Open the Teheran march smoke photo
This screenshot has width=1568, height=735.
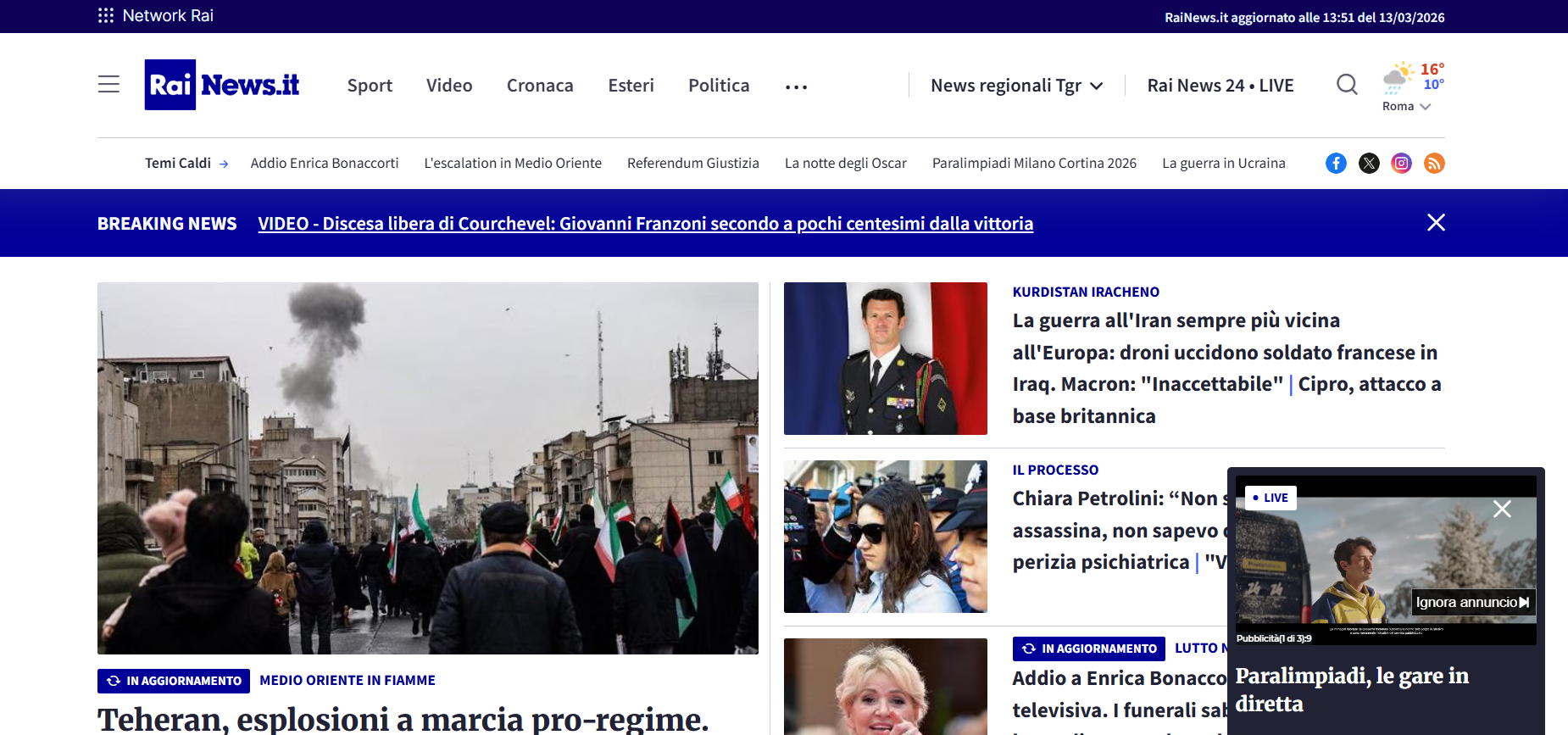(x=427, y=468)
